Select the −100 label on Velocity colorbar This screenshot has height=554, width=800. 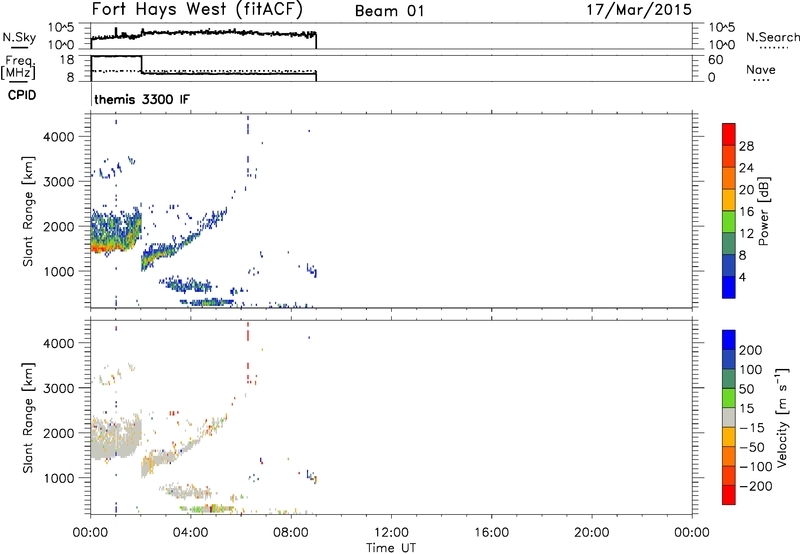click(756, 466)
